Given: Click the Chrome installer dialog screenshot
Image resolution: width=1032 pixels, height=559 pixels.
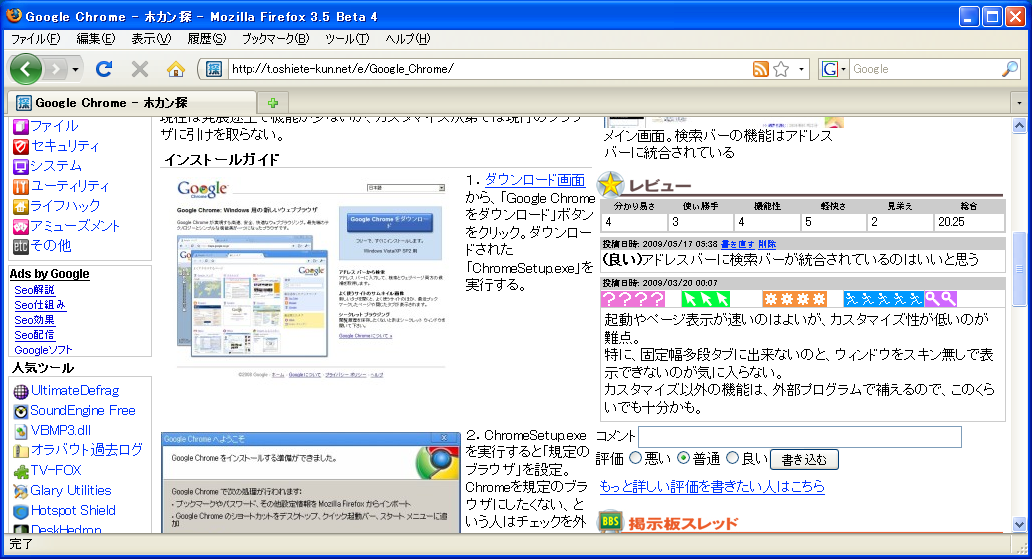Looking at the screenshot, I should coord(311,483).
